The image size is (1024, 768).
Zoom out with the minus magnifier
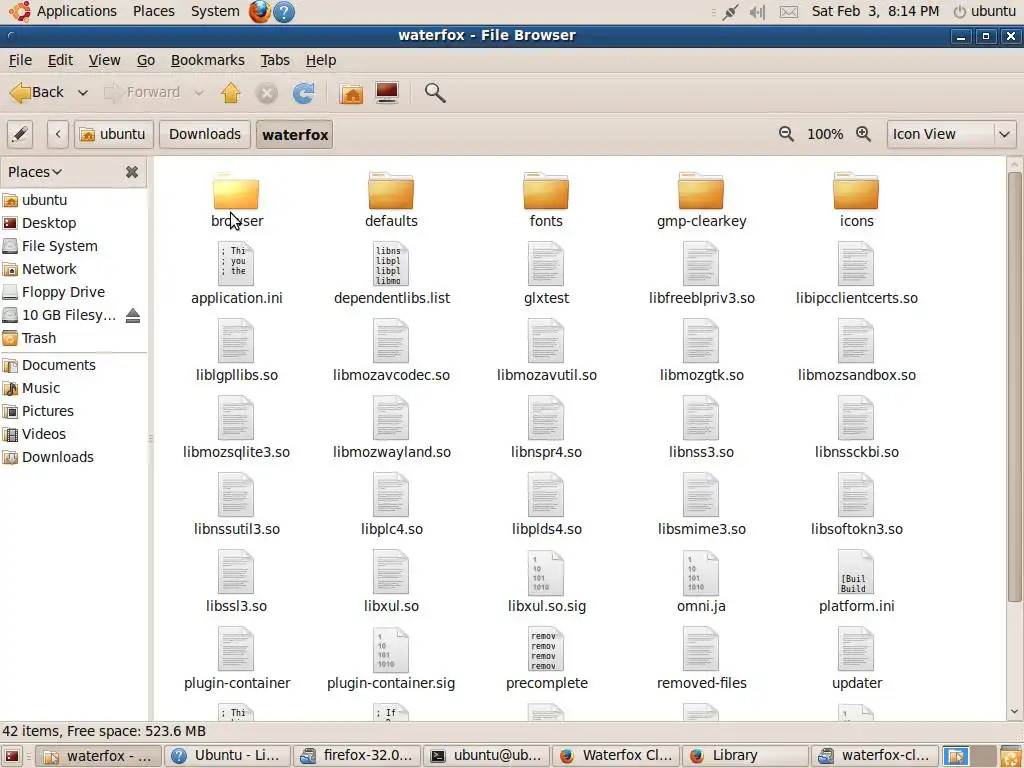click(786, 134)
